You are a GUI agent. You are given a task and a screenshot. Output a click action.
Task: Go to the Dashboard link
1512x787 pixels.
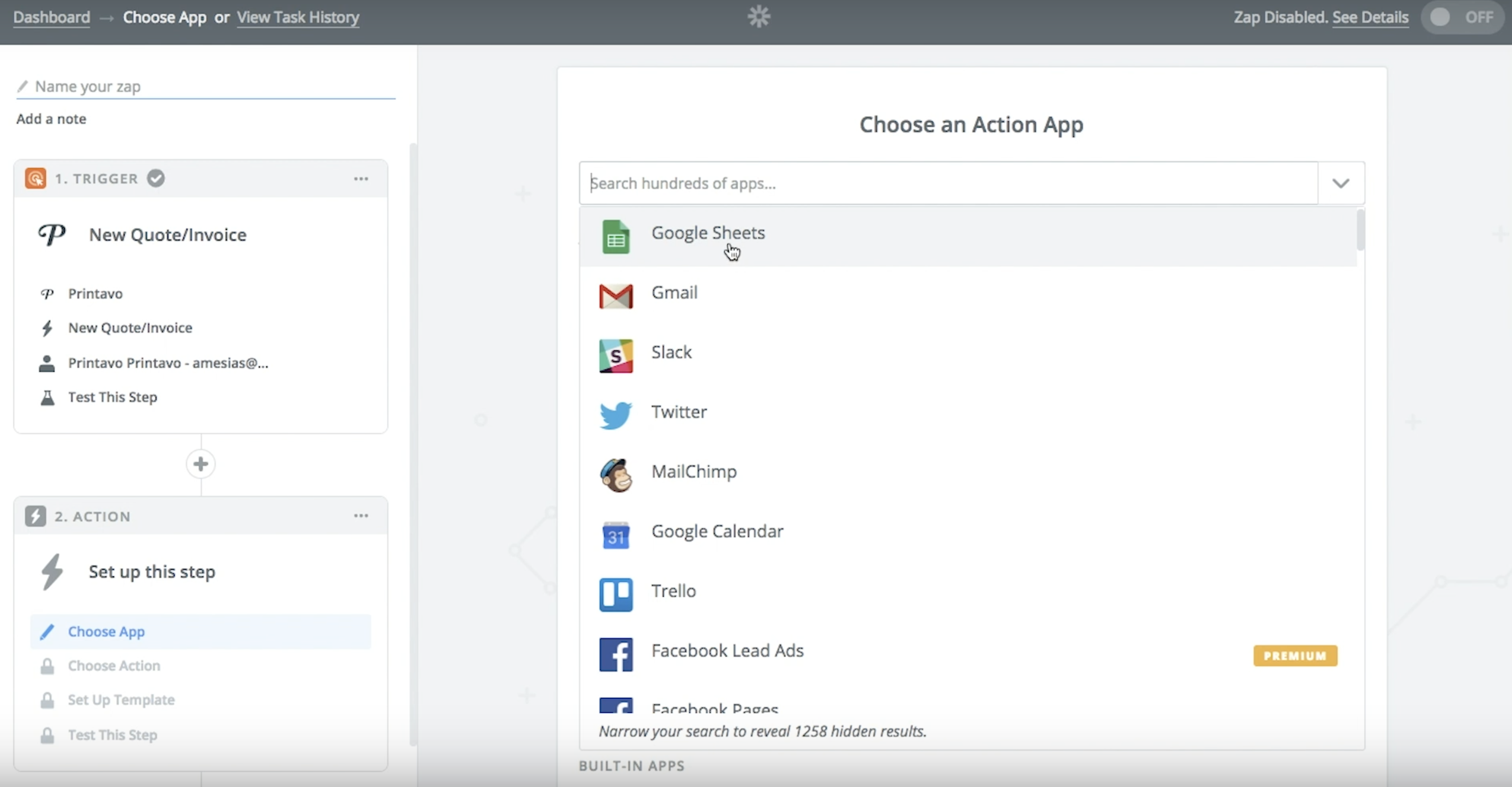tap(51, 17)
